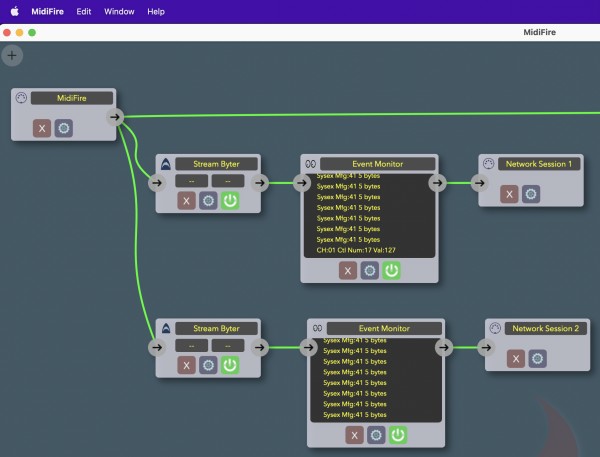Click the lower Stream Byter title label
The height and width of the screenshot is (457, 600).
click(x=217, y=328)
